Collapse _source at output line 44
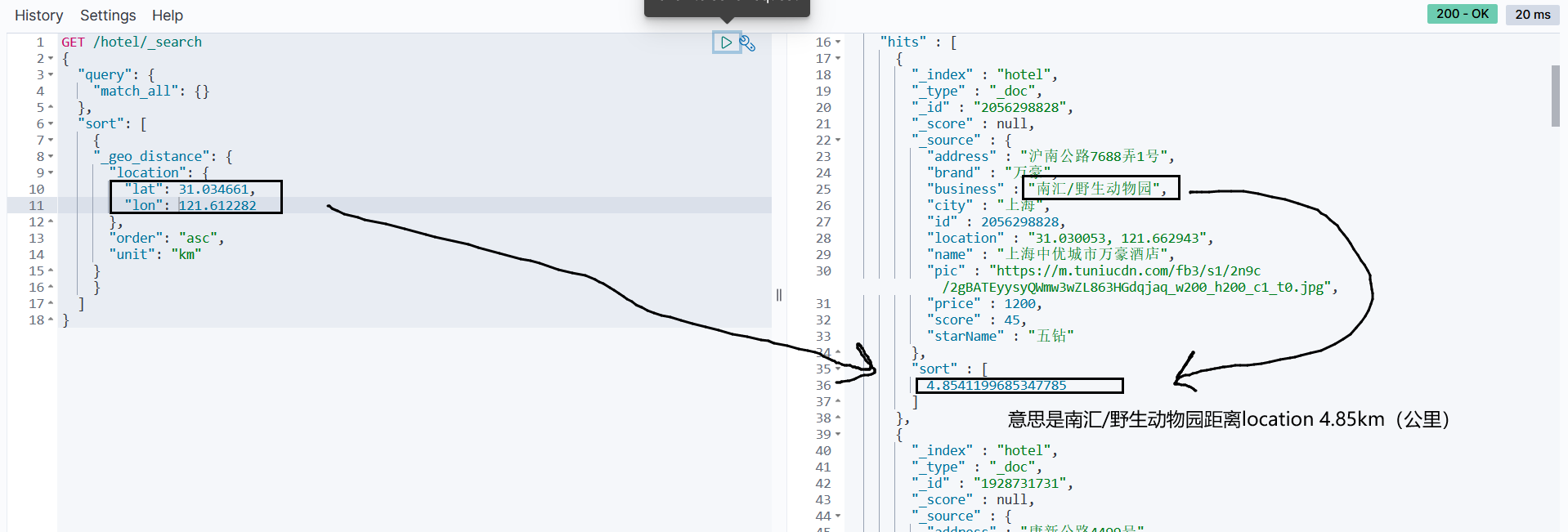The width and height of the screenshot is (1568, 532). [x=838, y=516]
